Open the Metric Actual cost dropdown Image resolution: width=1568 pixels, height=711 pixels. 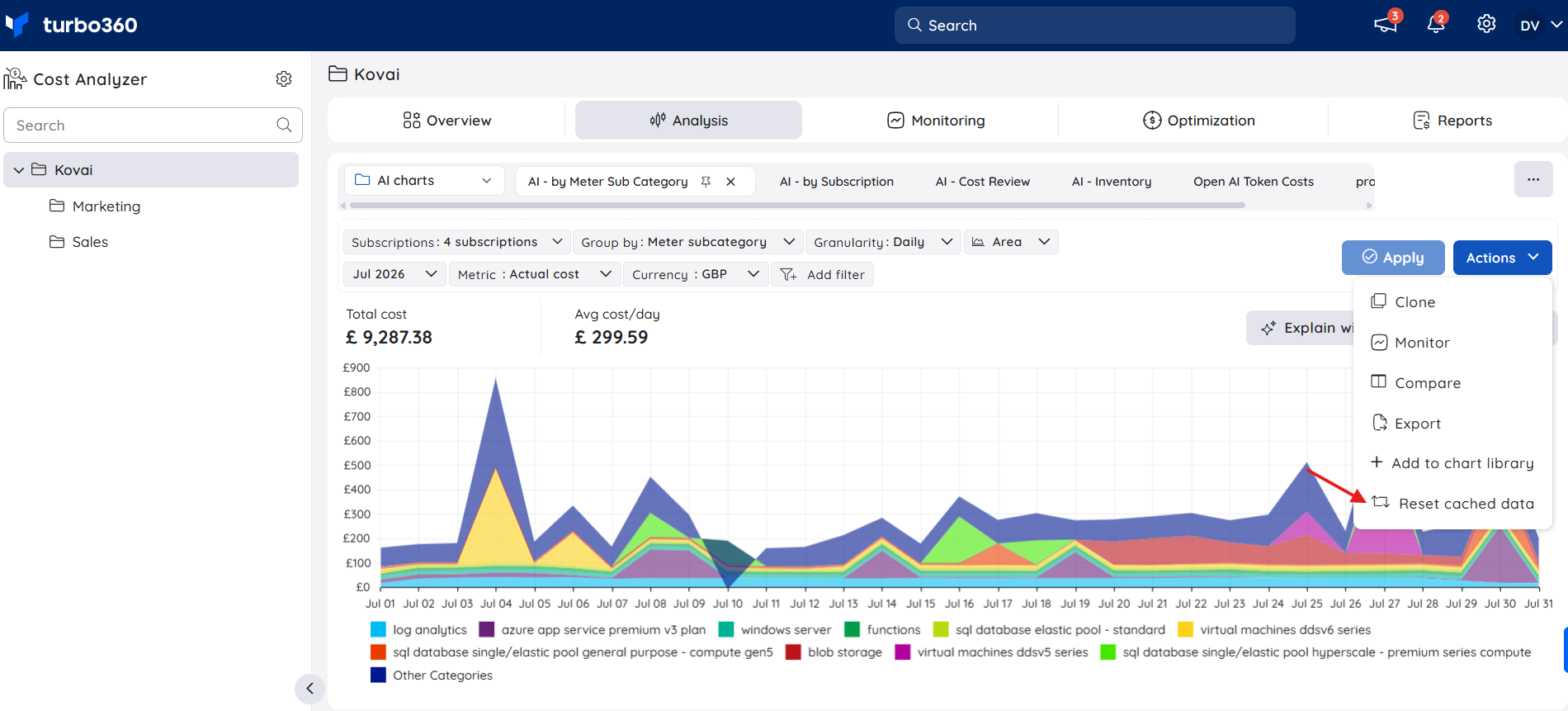534,274
